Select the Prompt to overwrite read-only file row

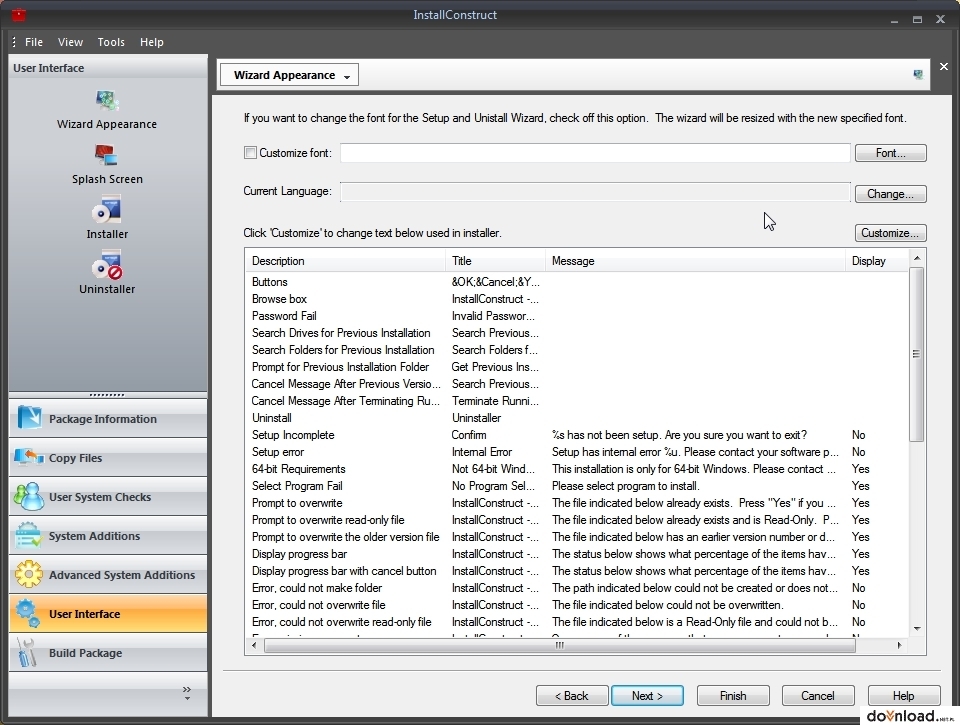[x=577, y=520]
